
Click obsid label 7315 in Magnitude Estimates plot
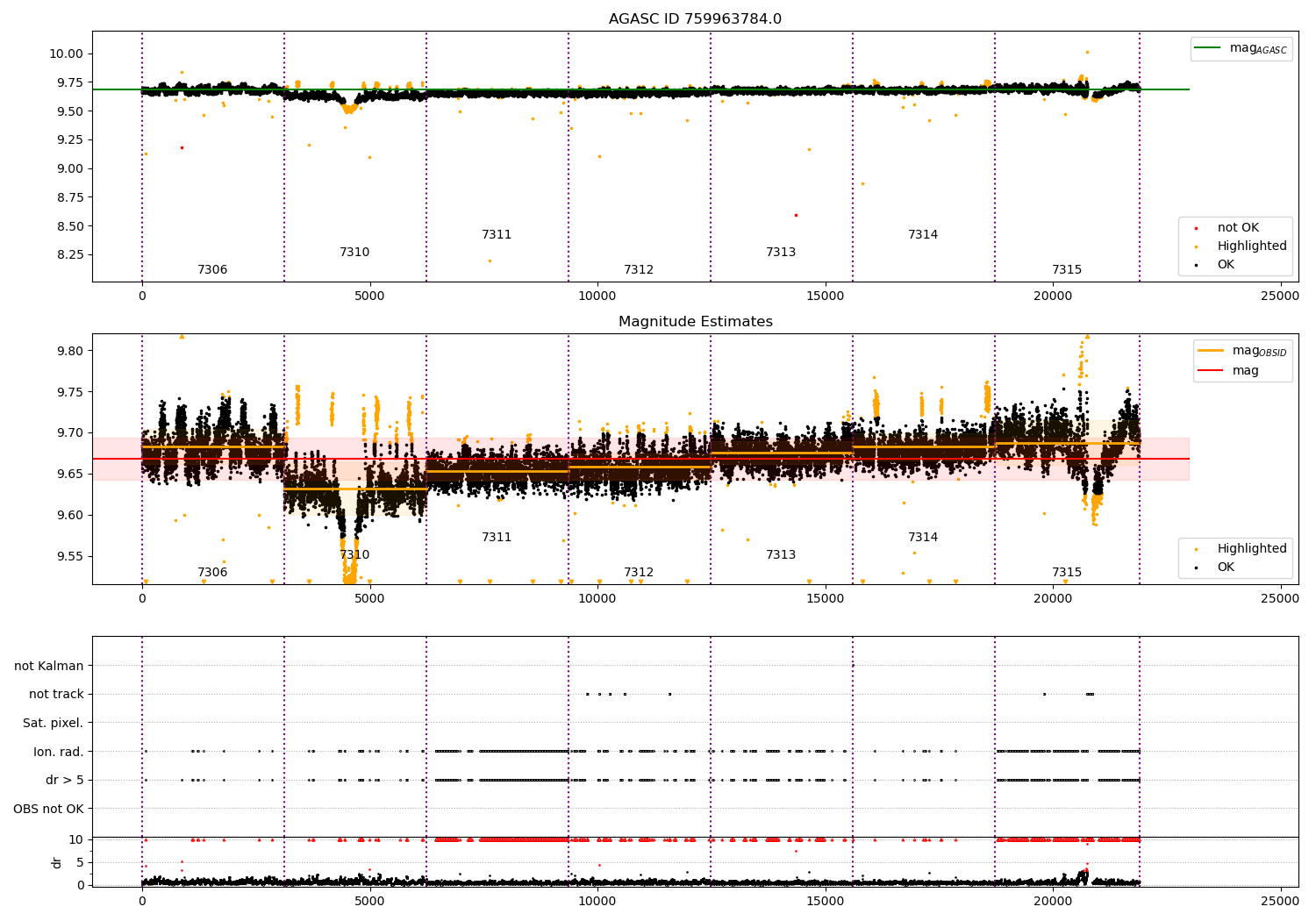click(x=1067, y=572)
